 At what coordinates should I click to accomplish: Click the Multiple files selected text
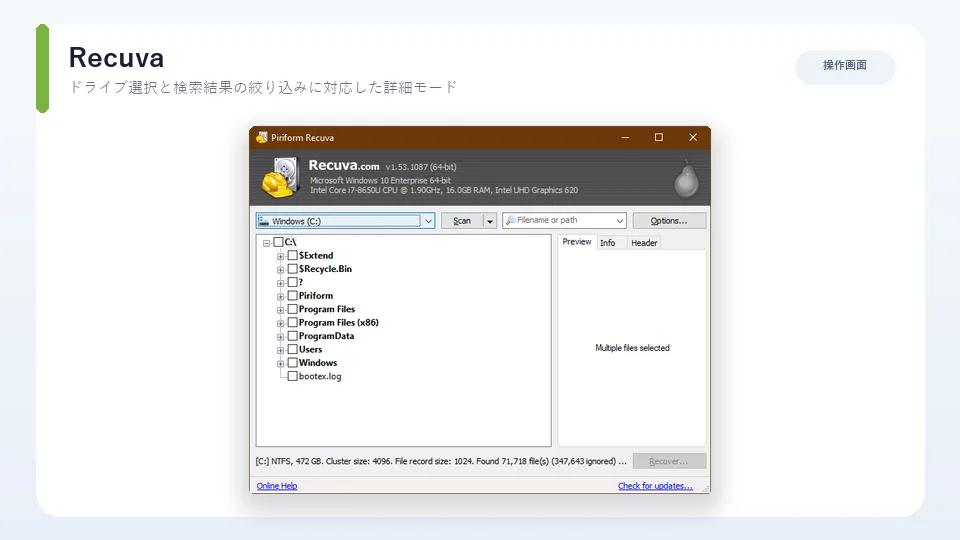pos(632,348)
